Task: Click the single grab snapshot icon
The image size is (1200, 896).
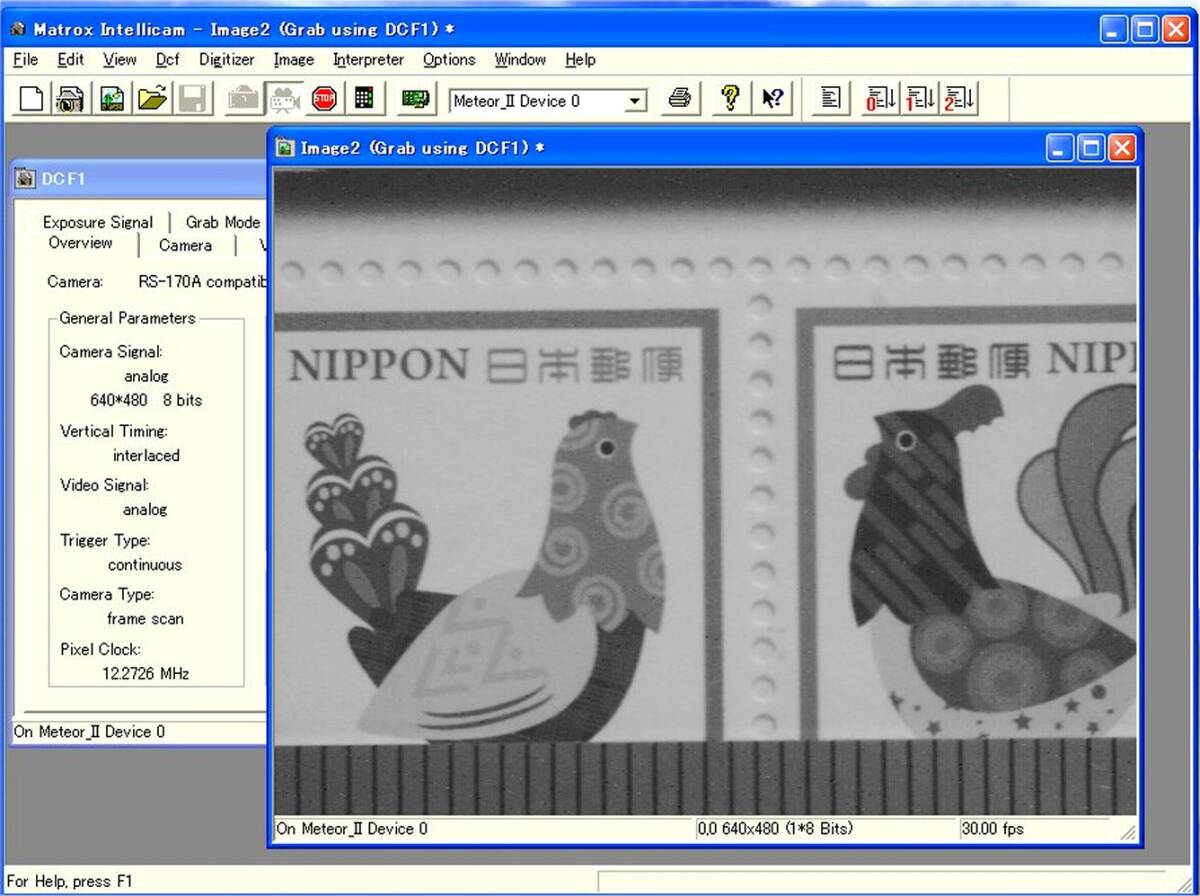Action: pos(243,98)
